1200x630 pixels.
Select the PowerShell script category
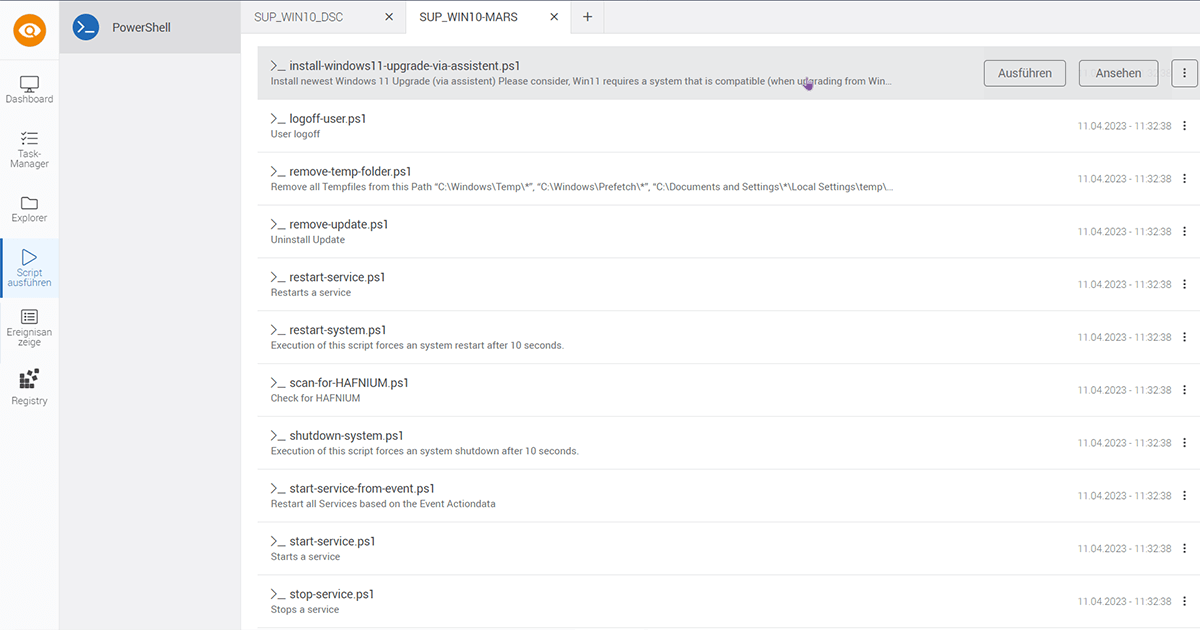click(140, 27)
